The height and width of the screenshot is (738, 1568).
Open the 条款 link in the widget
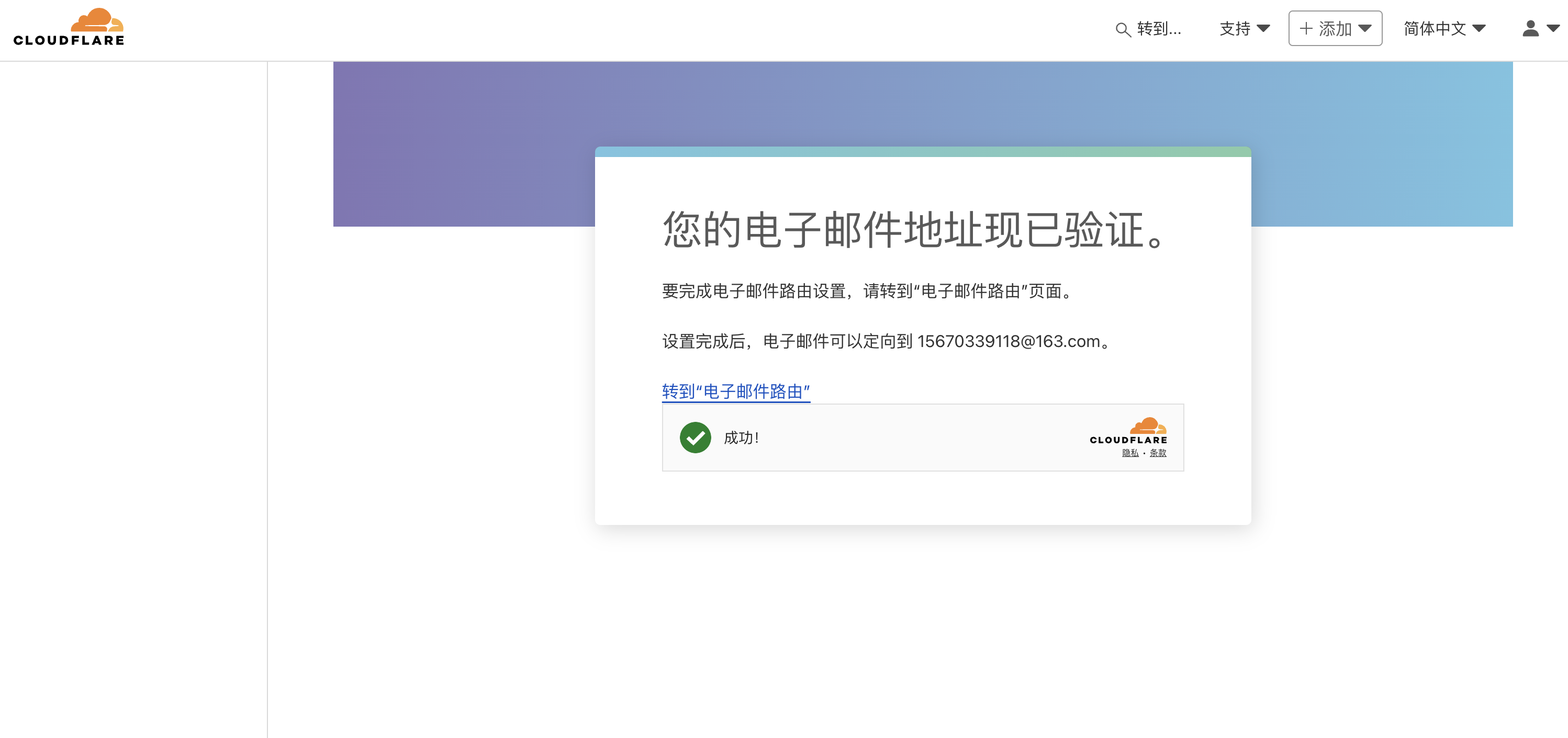pyautogui.click(x=1158, y=453)
